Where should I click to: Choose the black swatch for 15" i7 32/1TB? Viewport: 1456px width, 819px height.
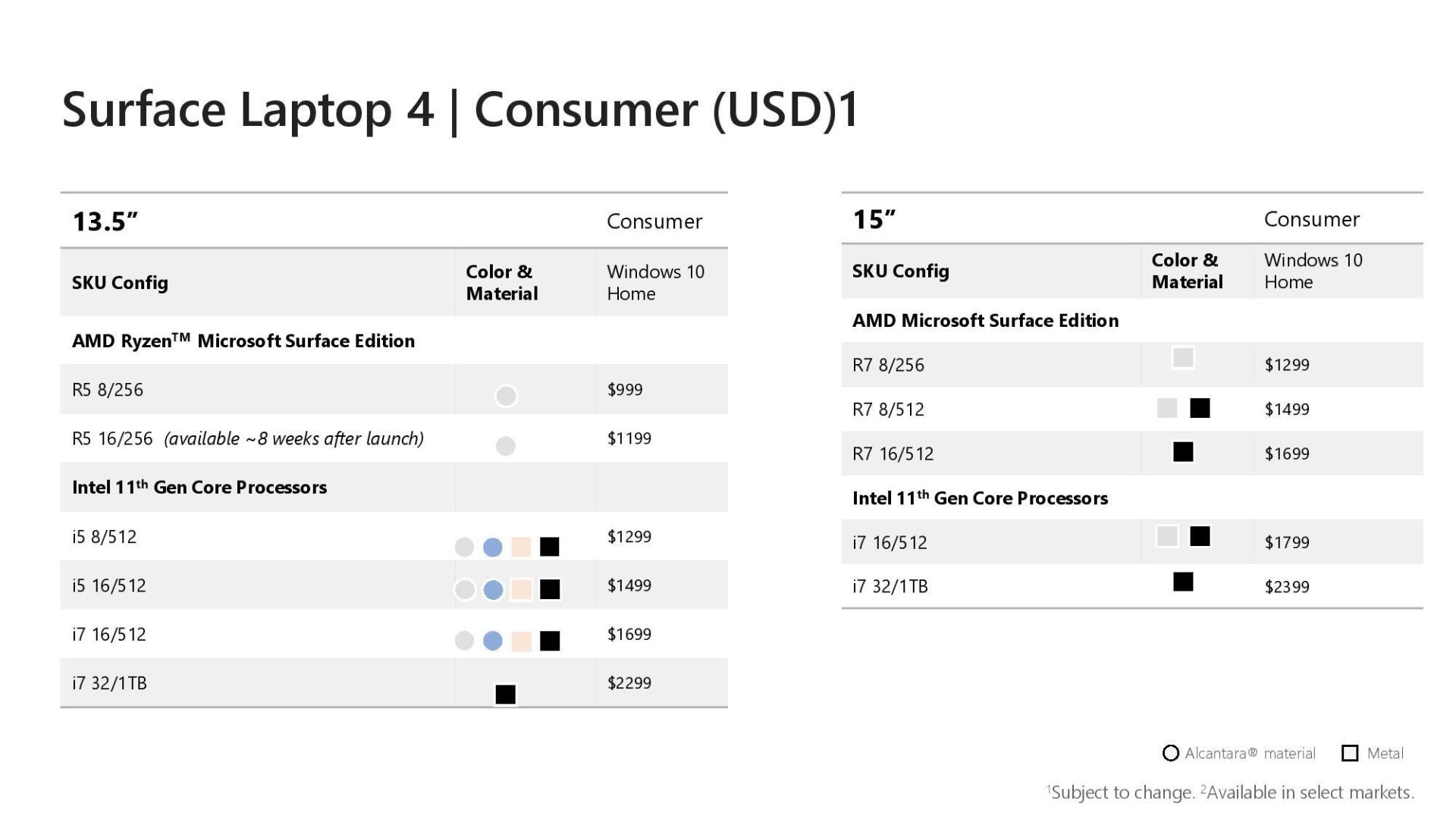(x=1183, y=582)
